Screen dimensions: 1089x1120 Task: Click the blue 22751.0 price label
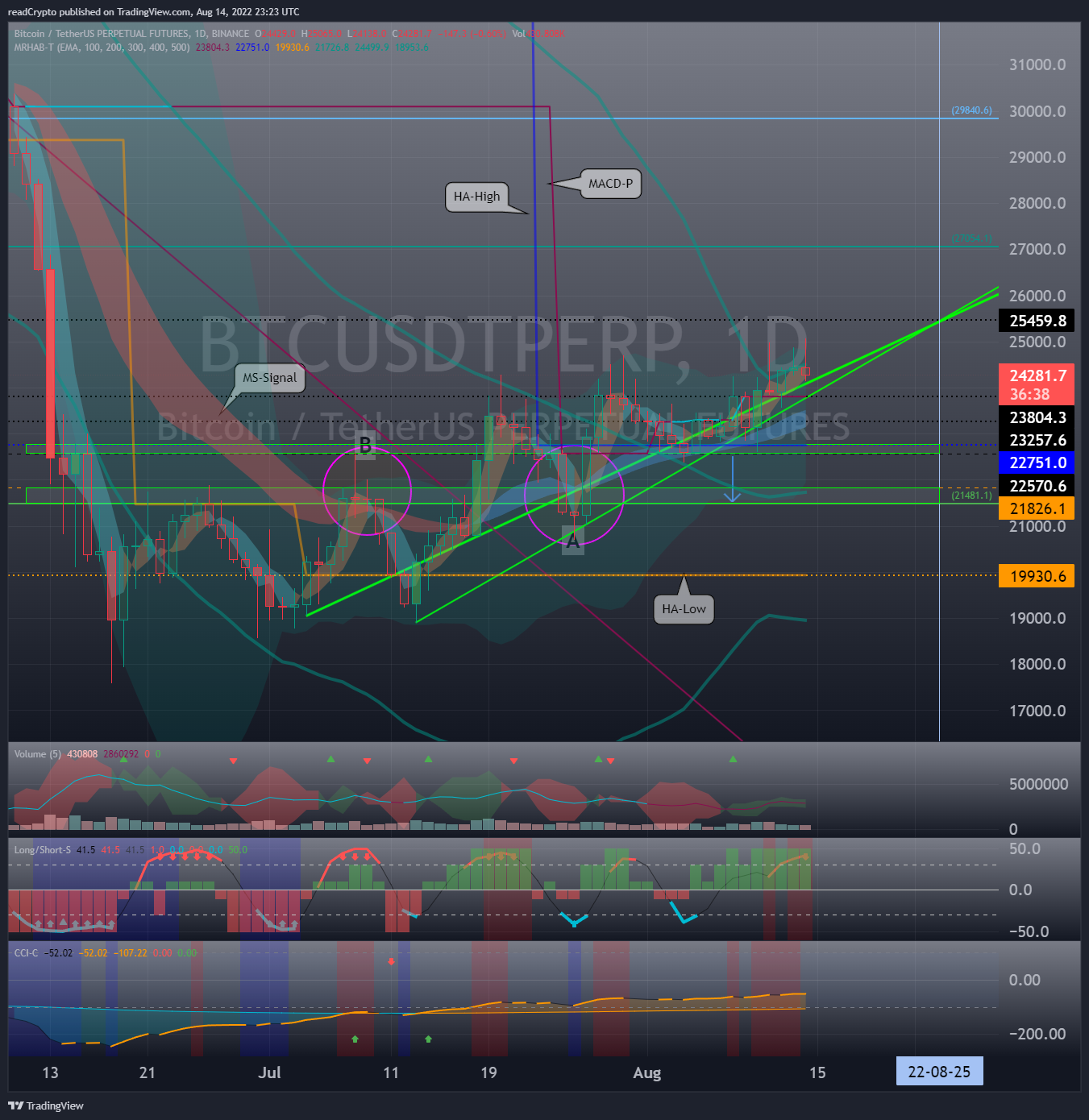click(1037, 463)
